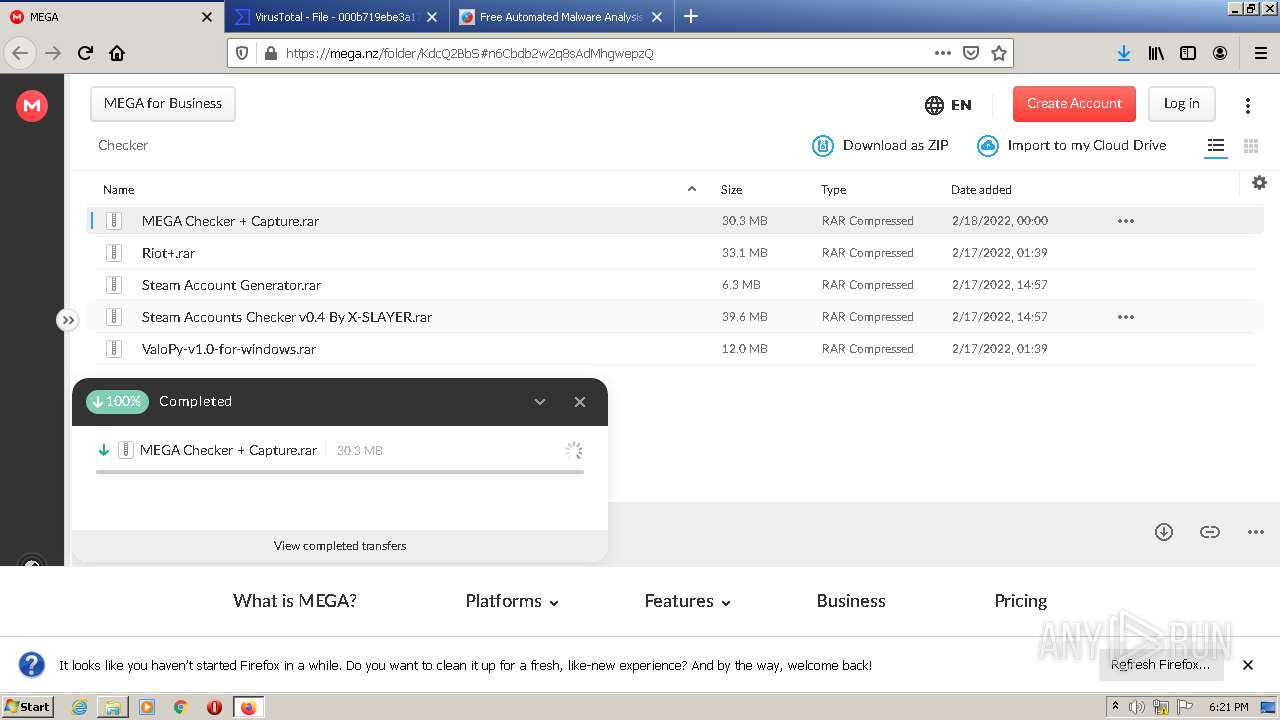1280x720 pixels.
Task: Open the Business menu item
Action: (x=851, y=601)
